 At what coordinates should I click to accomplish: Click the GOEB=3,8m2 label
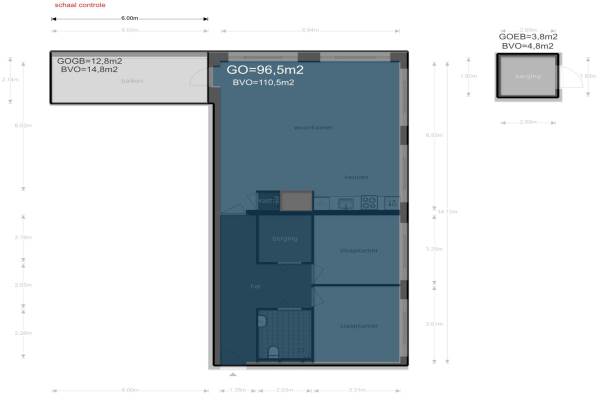[528, 36]
